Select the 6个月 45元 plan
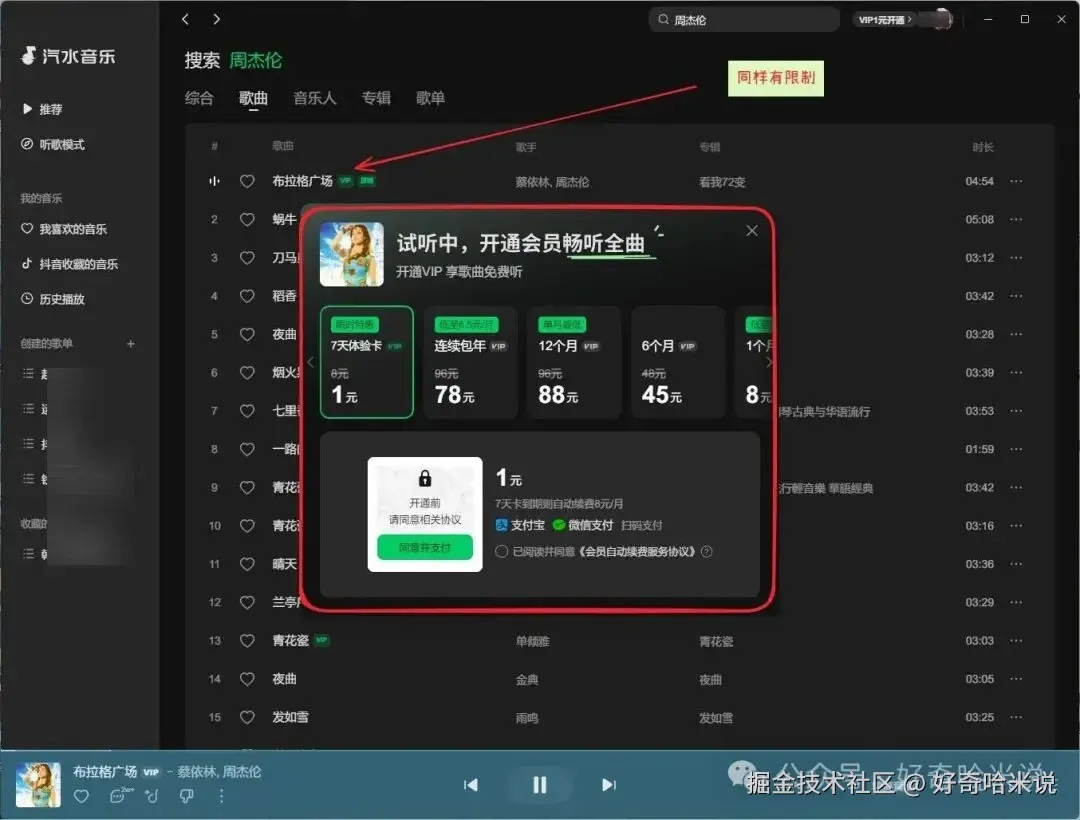Screen dimensions: 1080x820 678,362
